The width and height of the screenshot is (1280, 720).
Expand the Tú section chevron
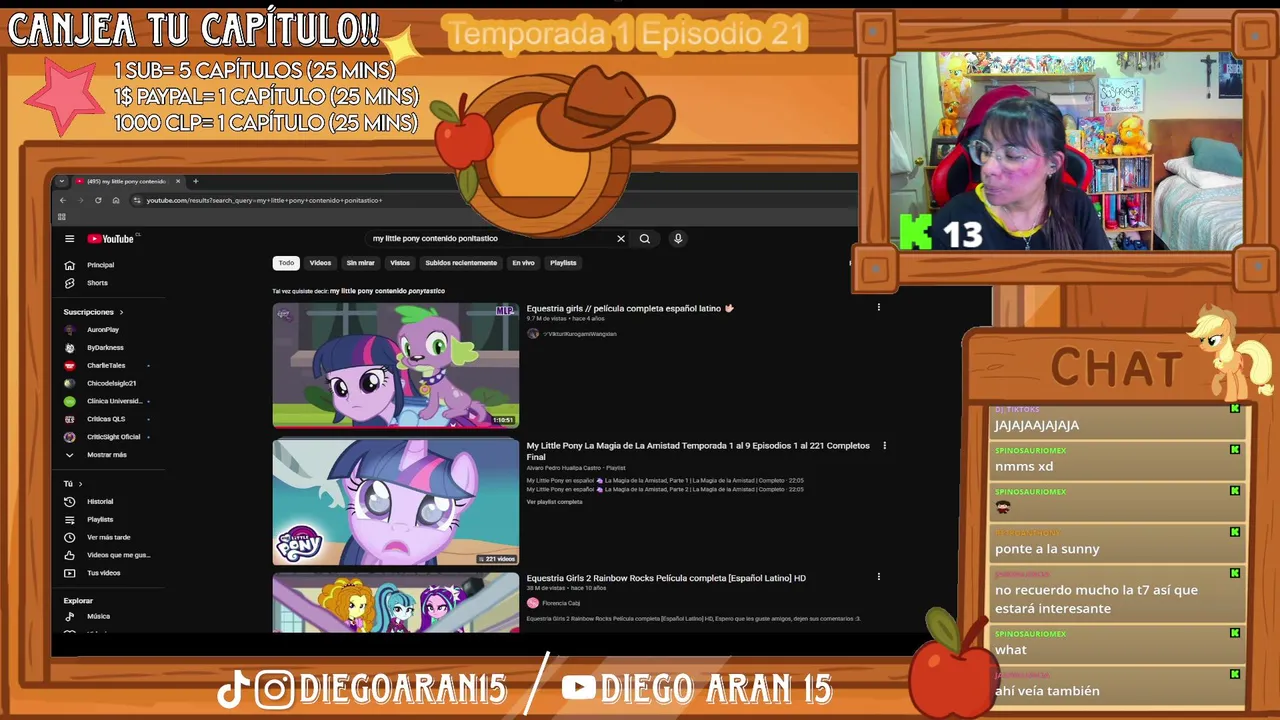pyautogui.click(x=80, y=484)
